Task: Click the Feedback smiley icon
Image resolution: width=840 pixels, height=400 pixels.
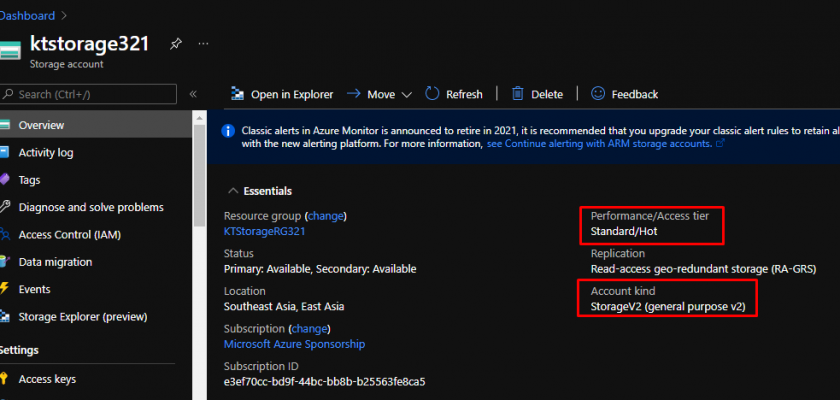Action: click(598, 94)
